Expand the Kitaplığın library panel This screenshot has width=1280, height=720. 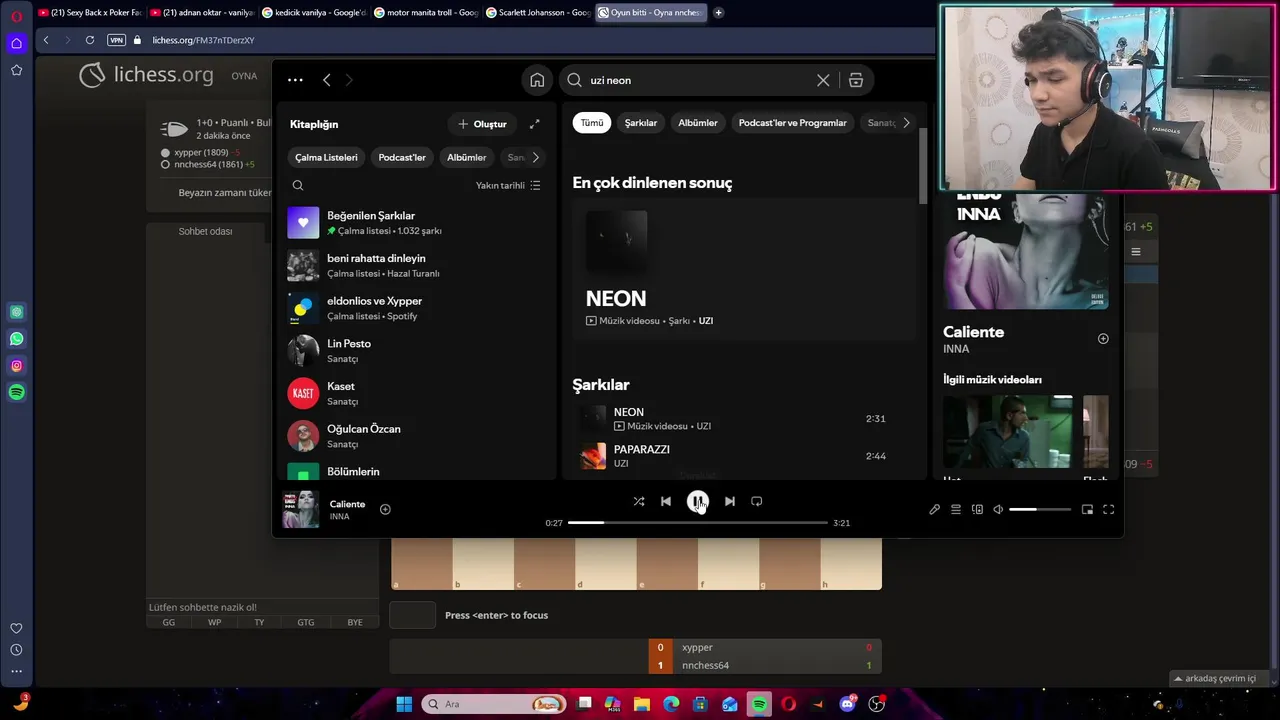pyautogui.click(x=534, y=124)
